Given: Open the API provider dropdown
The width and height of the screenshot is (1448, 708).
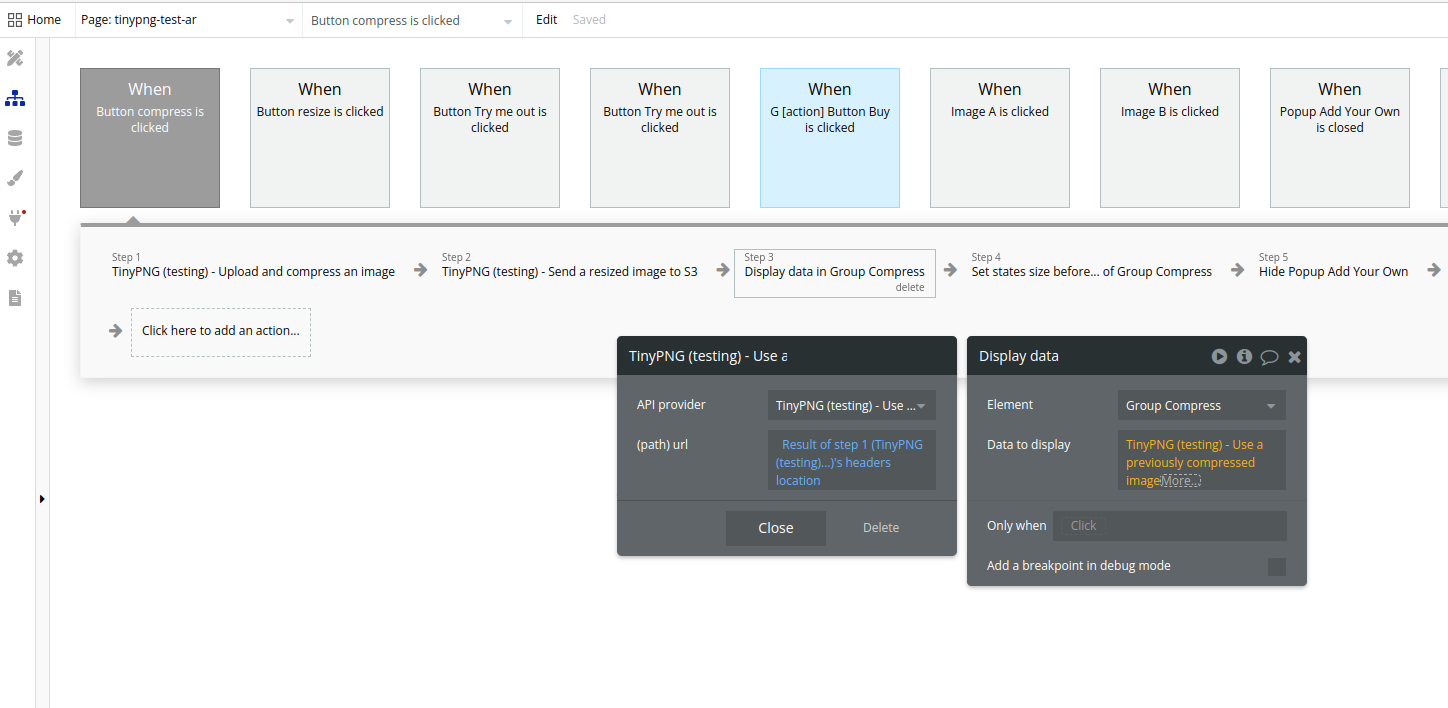Looking at the screenshot, I should click(852, 405).
